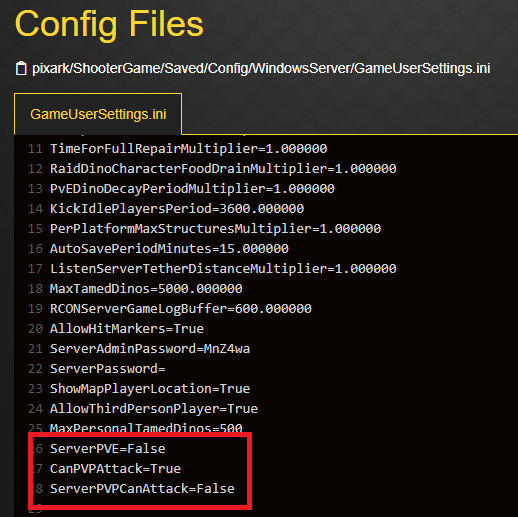The image size is (518, 517).
Task: Click the PvEDinoDecayPeriodMultiplier line
Action: (x=192, y=189)
